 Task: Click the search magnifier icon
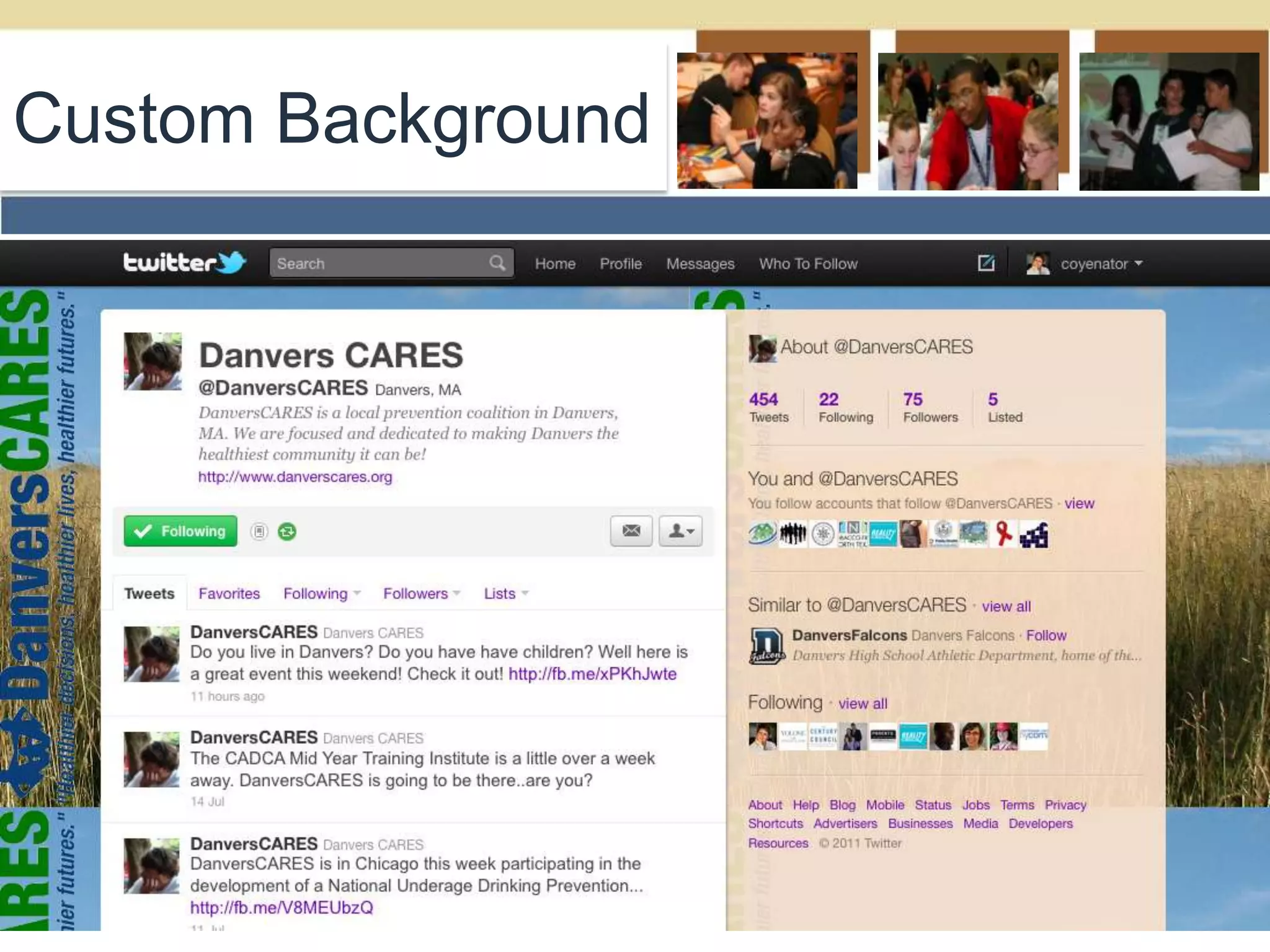(x=497, y=263)
